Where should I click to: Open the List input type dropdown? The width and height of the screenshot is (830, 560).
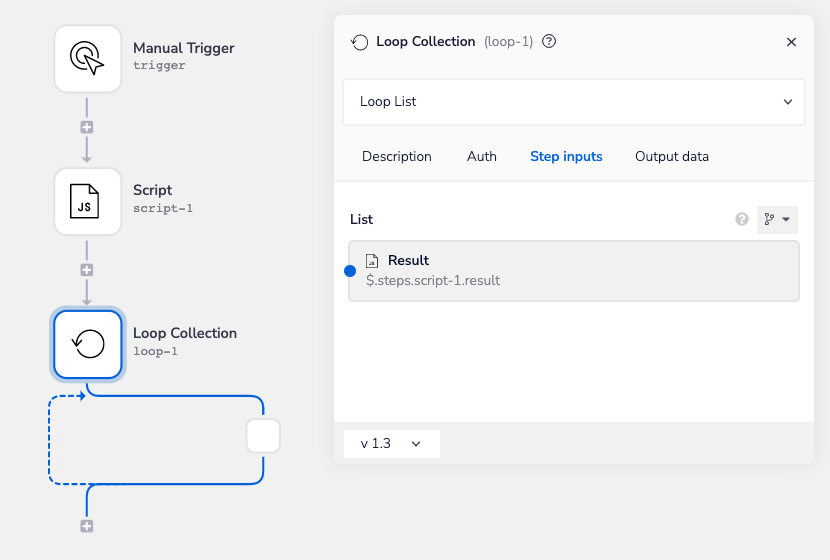(777, 219)
